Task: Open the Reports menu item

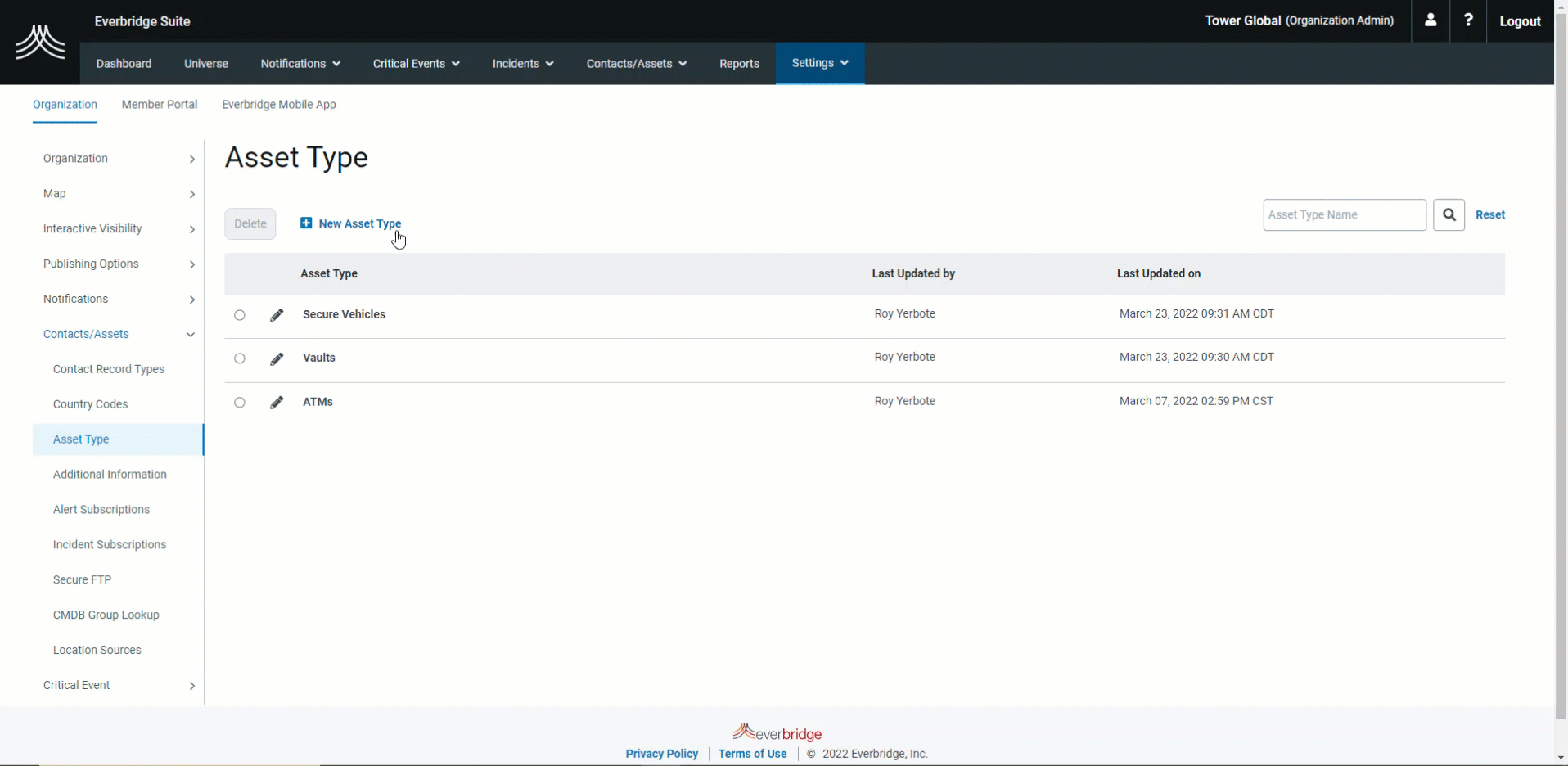Action: tap(739, 64)
